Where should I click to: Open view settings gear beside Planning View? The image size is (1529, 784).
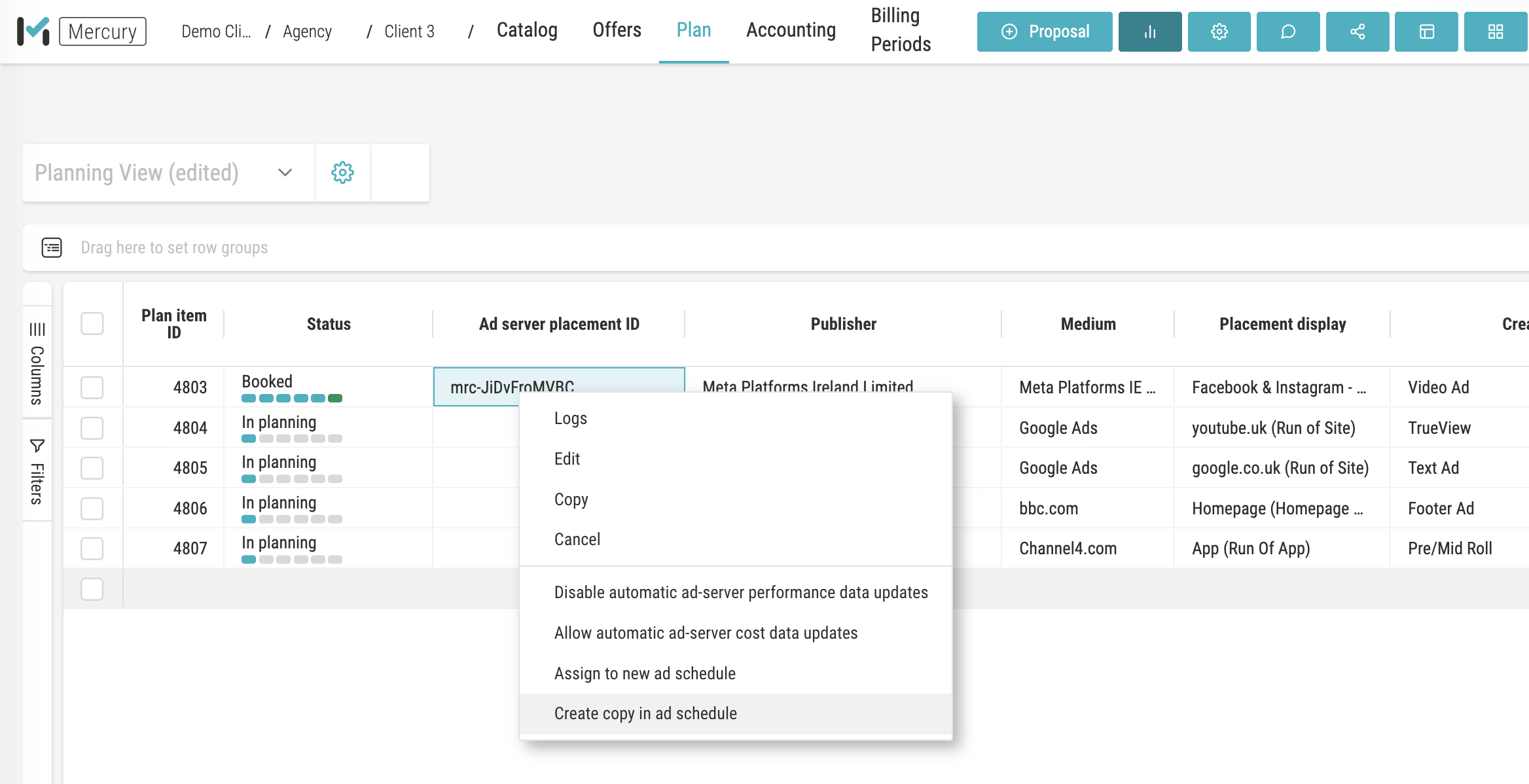coord(342,173)
